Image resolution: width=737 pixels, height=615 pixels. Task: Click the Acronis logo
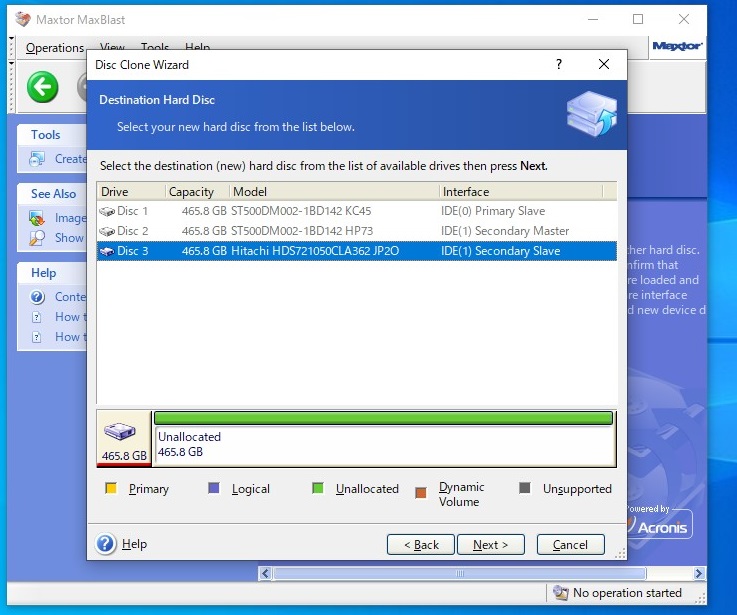662,527
